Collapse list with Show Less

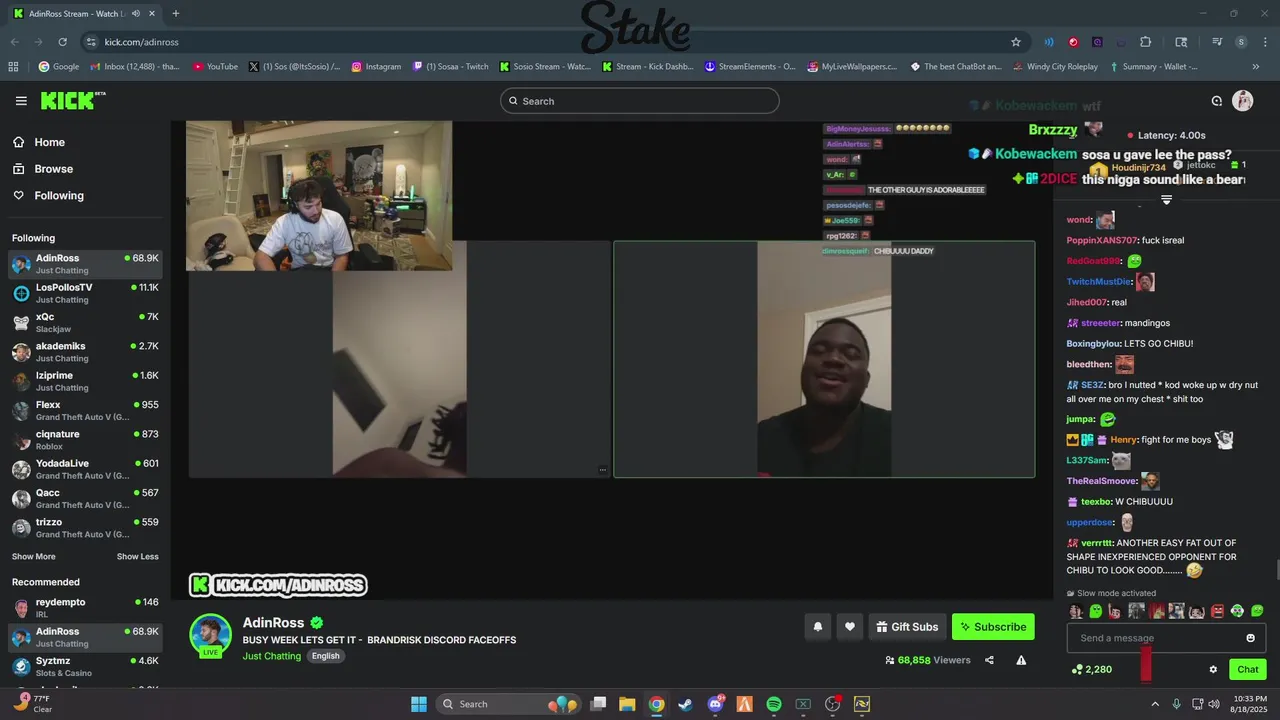coord(137,556)
